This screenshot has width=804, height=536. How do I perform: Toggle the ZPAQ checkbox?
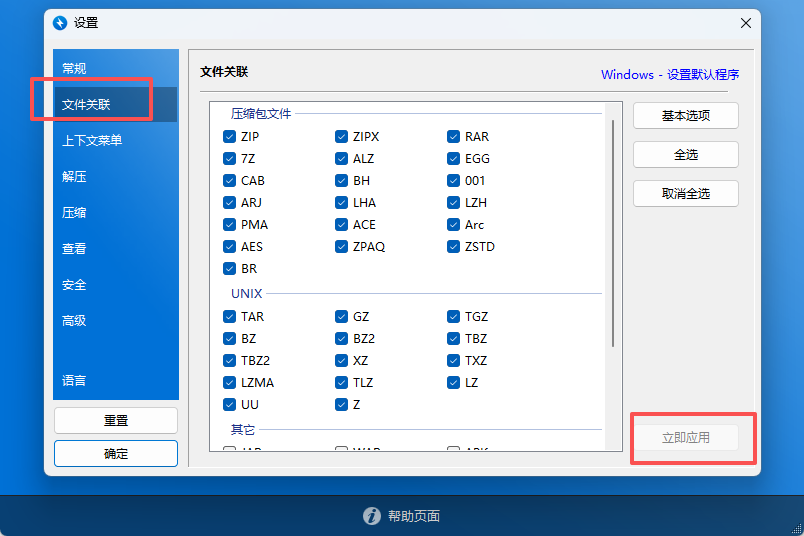342,247
